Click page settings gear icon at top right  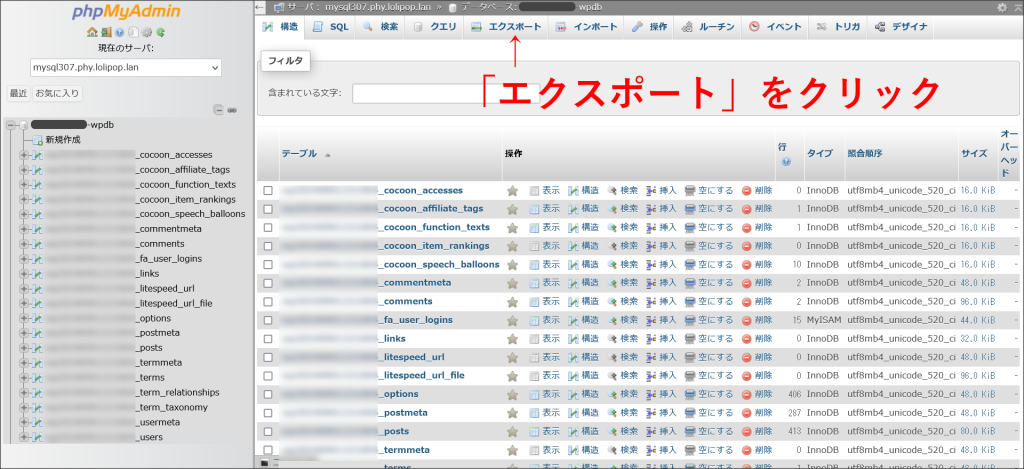pos(1002,7)
